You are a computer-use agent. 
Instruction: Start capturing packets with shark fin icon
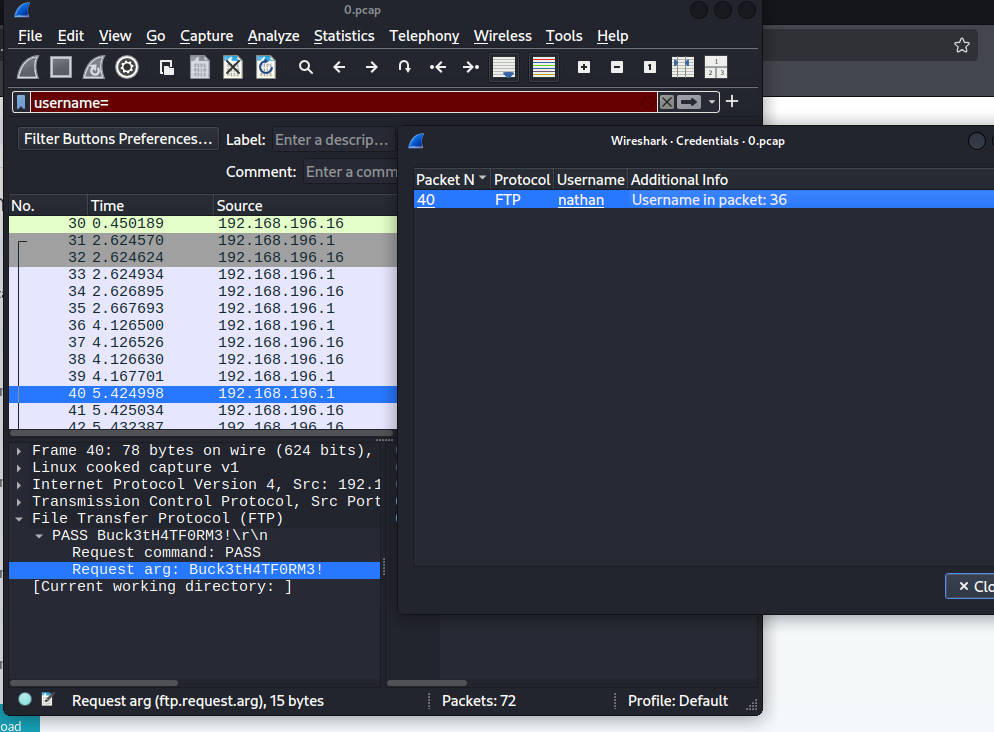(28, 67)
